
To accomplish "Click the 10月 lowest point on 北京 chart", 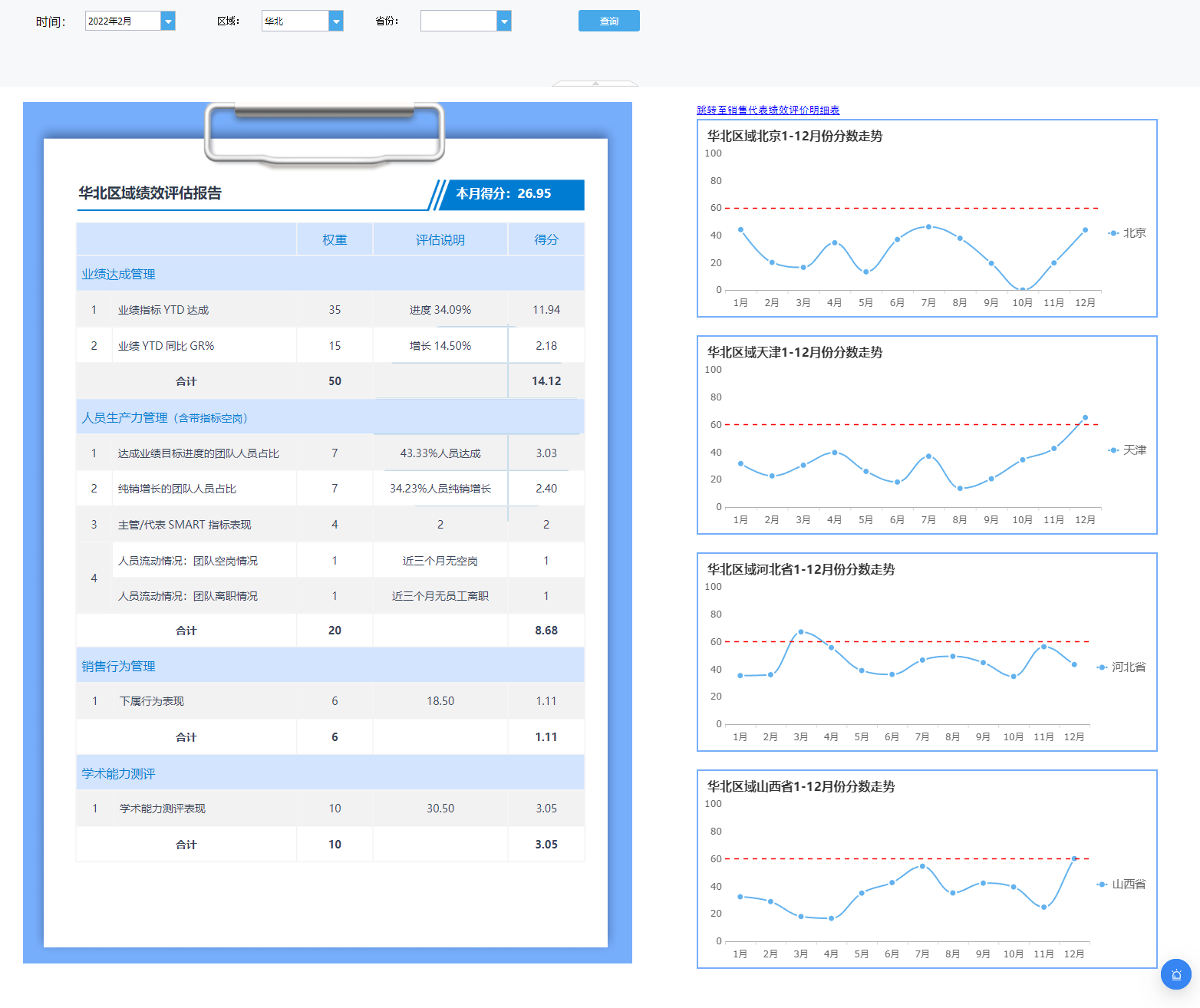I will point(1022,290).
